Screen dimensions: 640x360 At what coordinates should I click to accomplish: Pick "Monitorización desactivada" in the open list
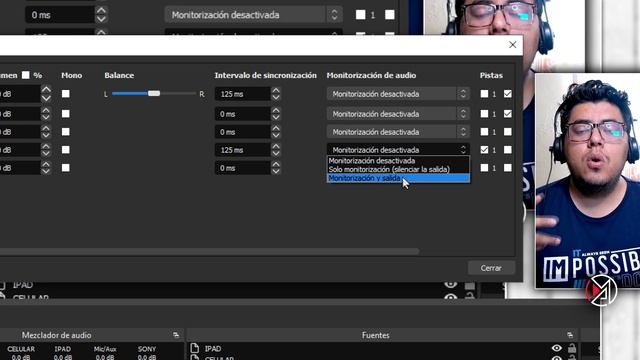[398, 161]
